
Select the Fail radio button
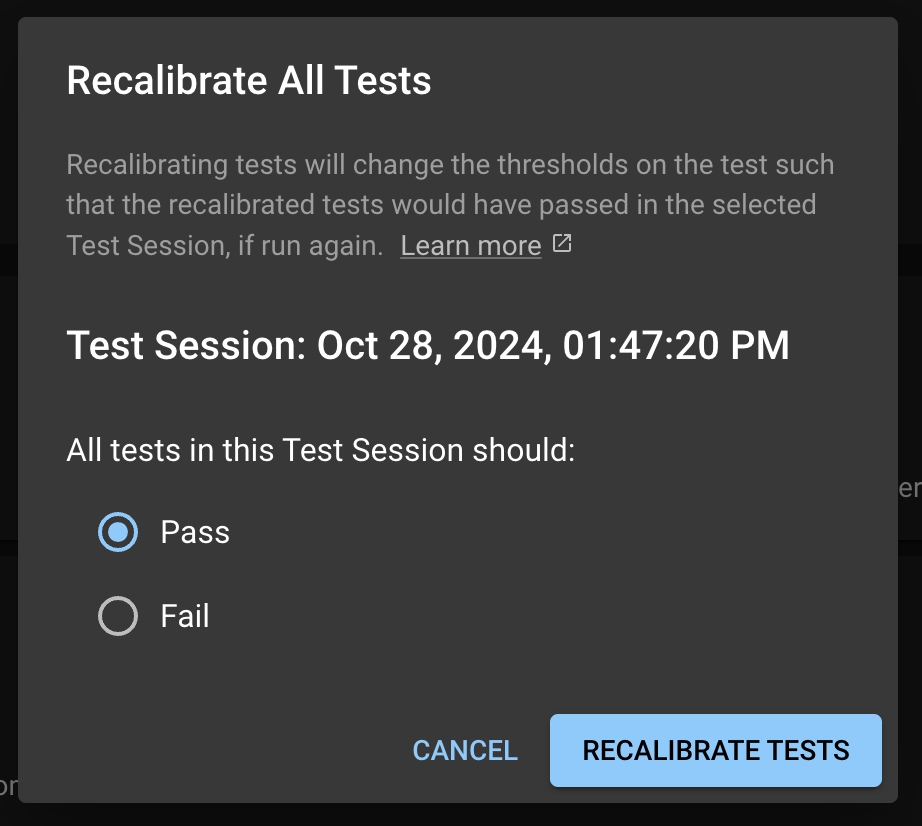(x=118, y=616)
